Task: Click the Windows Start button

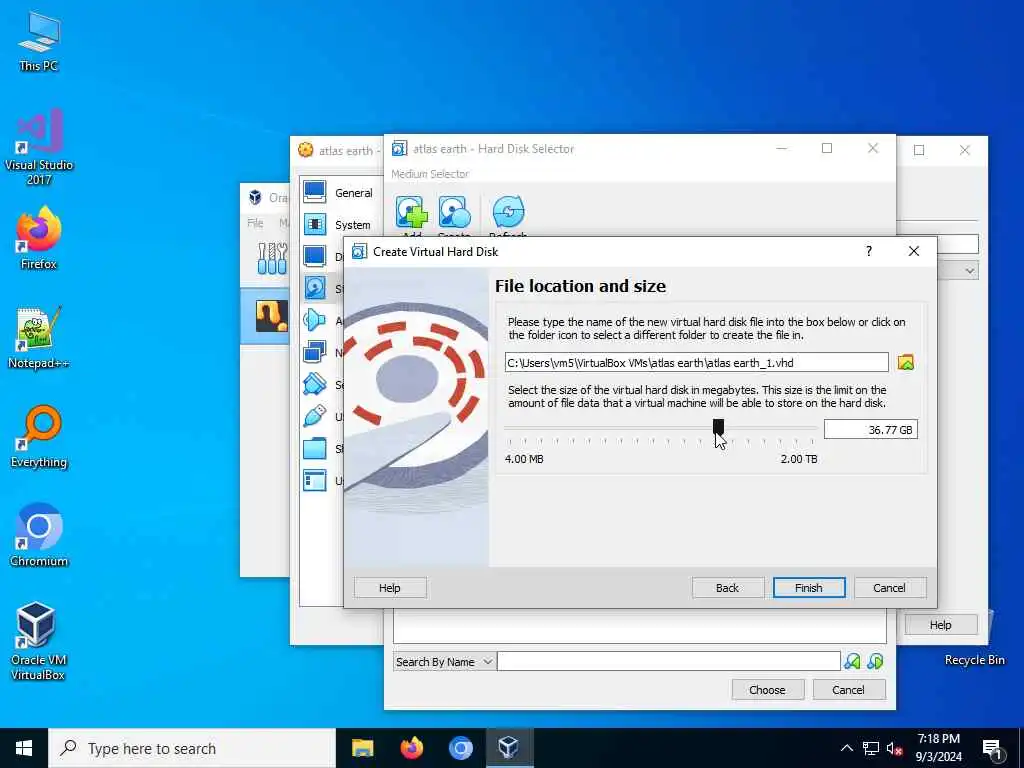Action: tap(24, 748)
